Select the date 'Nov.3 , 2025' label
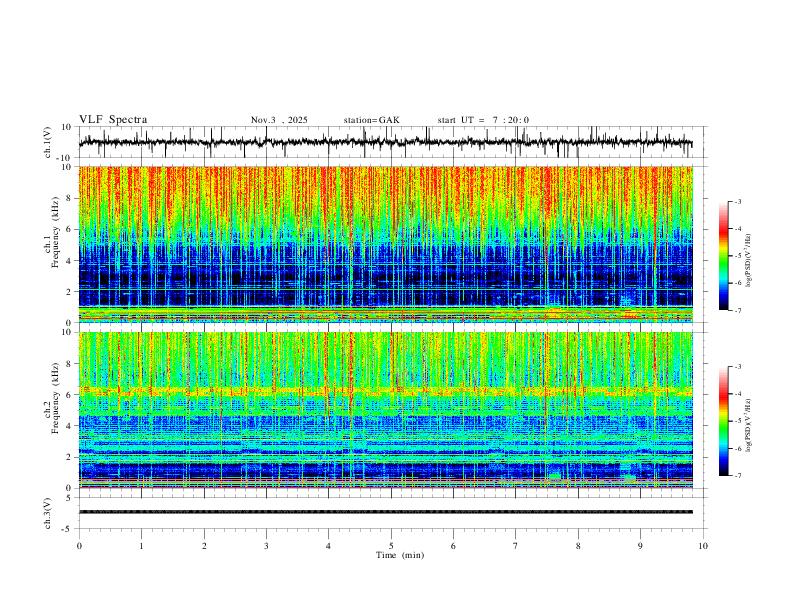The width and height of the screenshot is (792, 612). coord(279,120)
